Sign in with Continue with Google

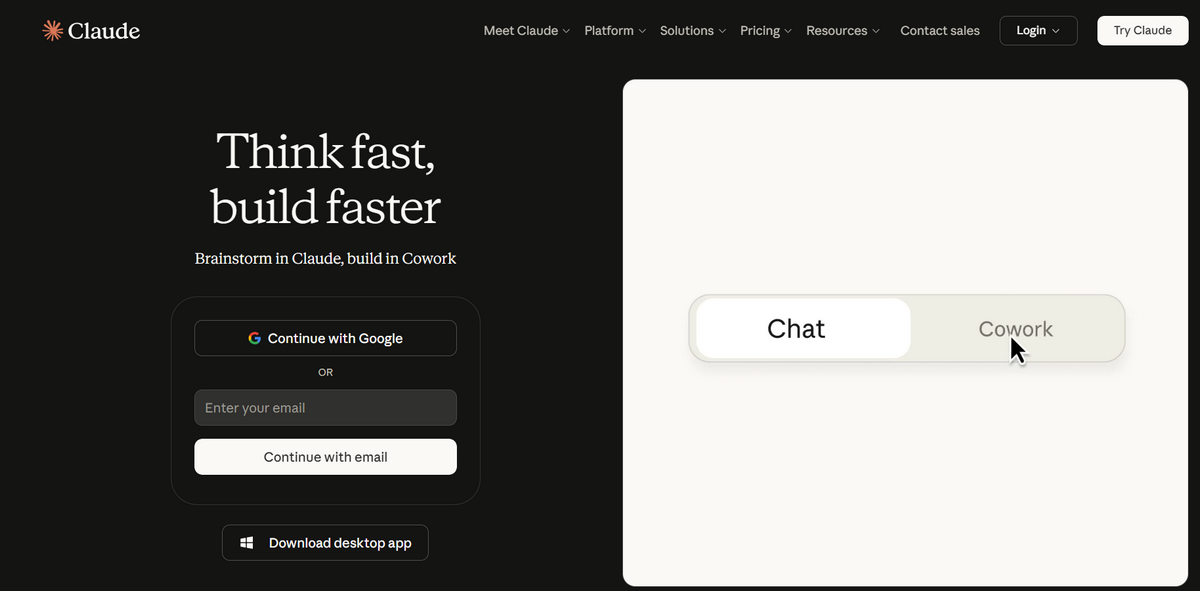(x=325, y=338)
